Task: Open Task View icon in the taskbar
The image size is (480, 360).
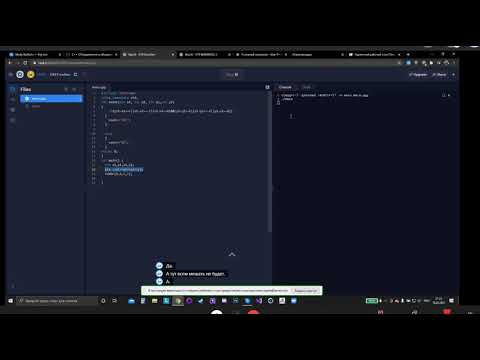Action: click(x=114, y=301)
